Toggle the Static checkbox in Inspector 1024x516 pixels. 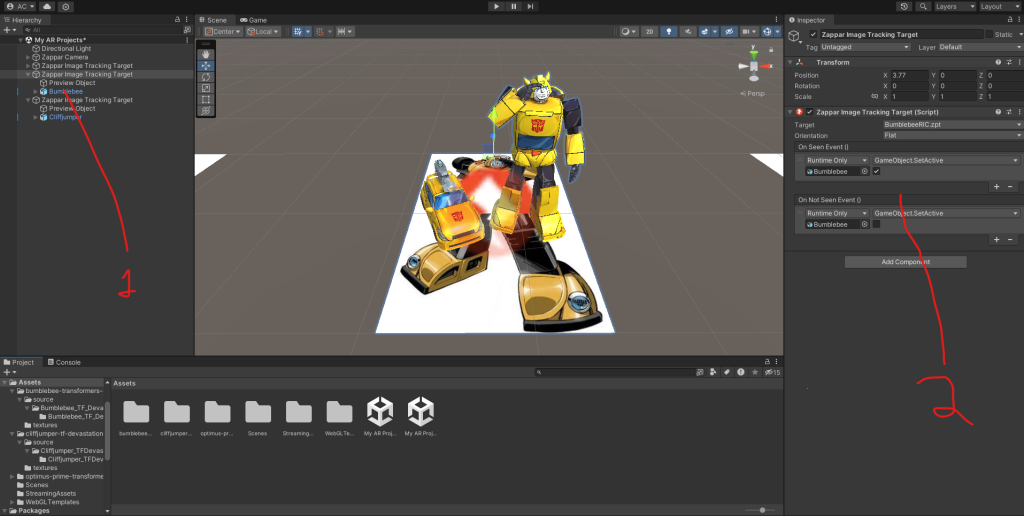(x=990, y=34)
